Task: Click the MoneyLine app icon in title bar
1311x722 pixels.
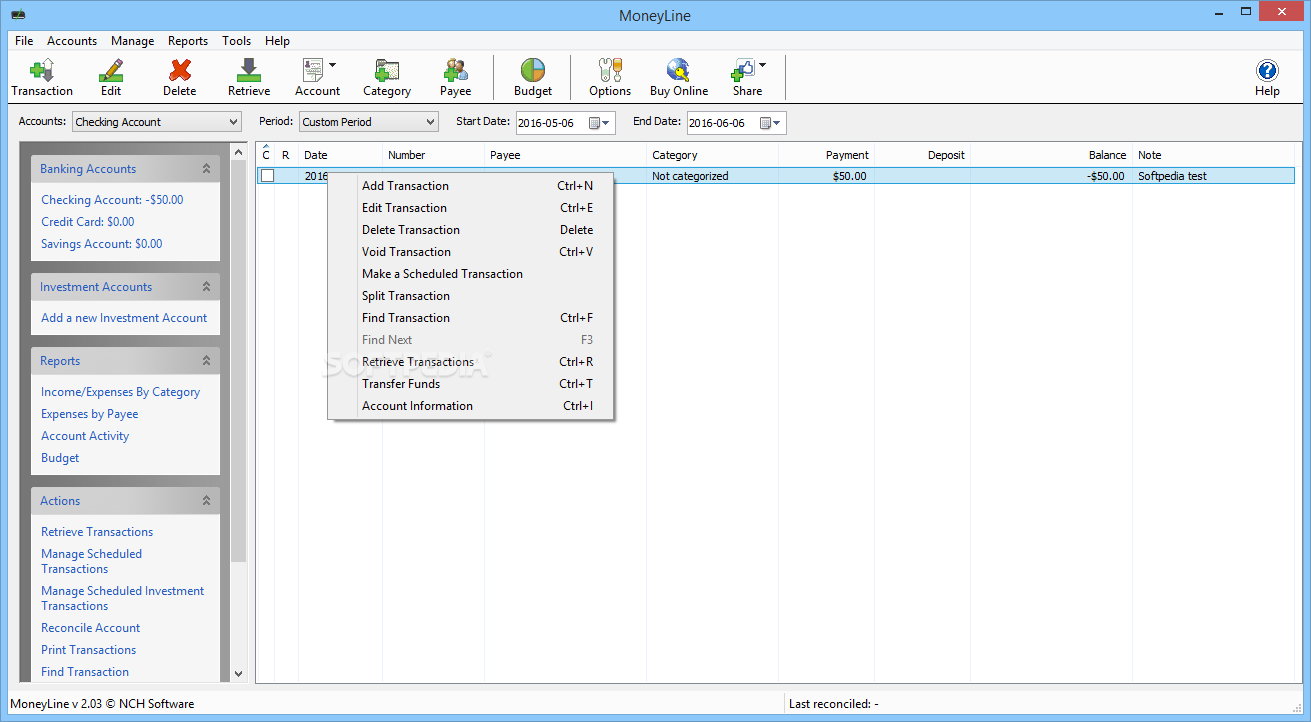Action: [x=18, y=16]
